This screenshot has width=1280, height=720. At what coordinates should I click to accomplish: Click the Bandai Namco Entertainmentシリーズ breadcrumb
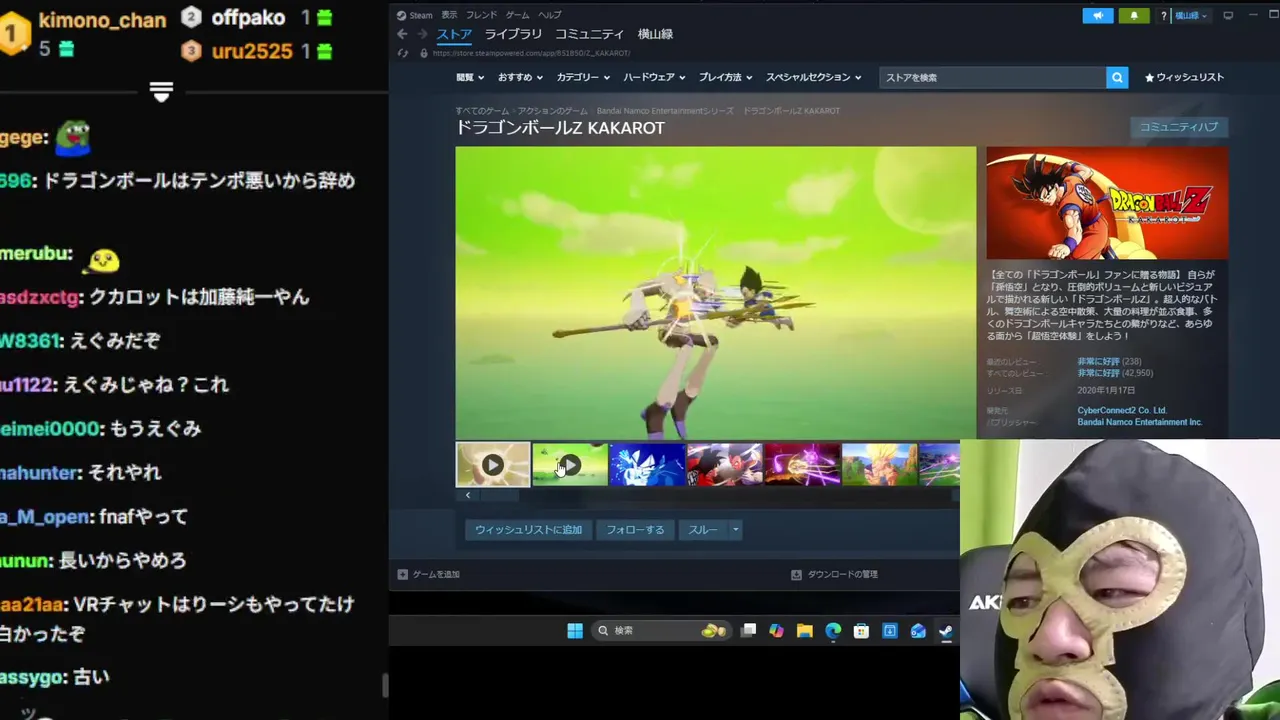tap(664, 111)
